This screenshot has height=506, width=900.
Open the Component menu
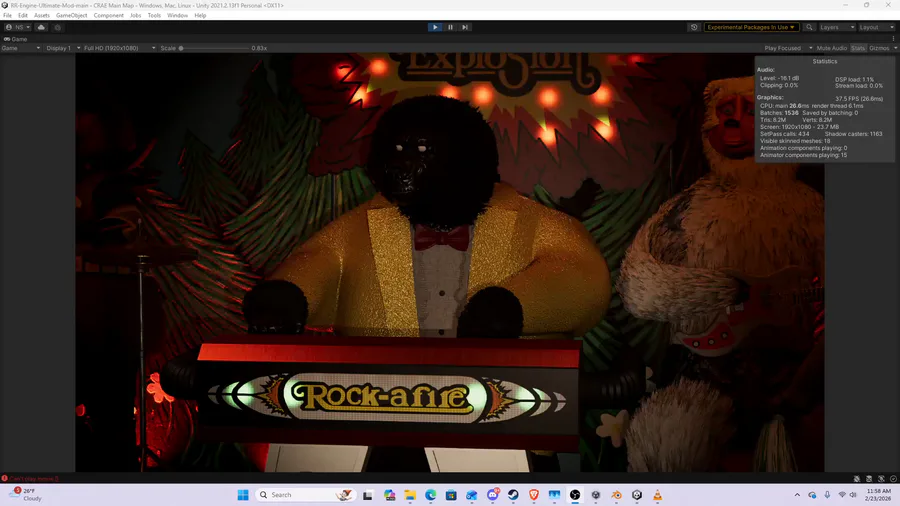click(108, 15)
